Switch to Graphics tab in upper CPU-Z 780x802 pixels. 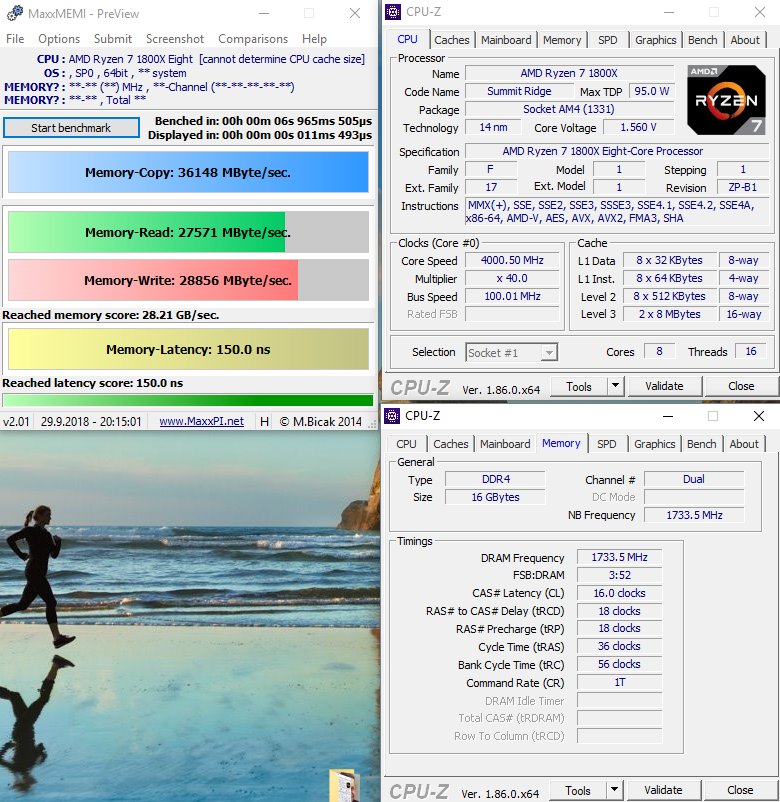[x=655, y=40]
